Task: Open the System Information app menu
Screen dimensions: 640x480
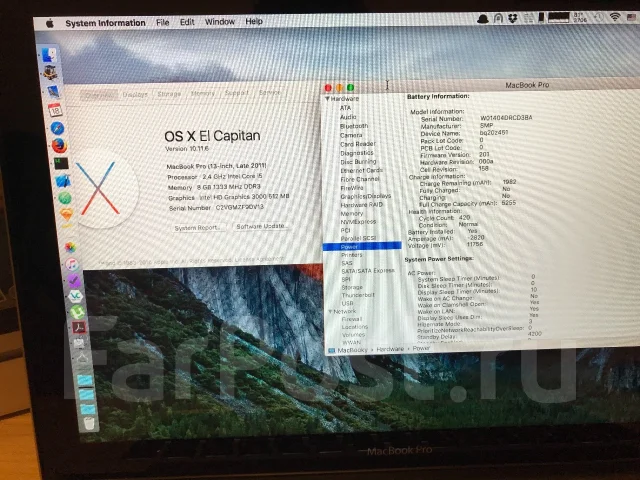Action: point(105,23)
